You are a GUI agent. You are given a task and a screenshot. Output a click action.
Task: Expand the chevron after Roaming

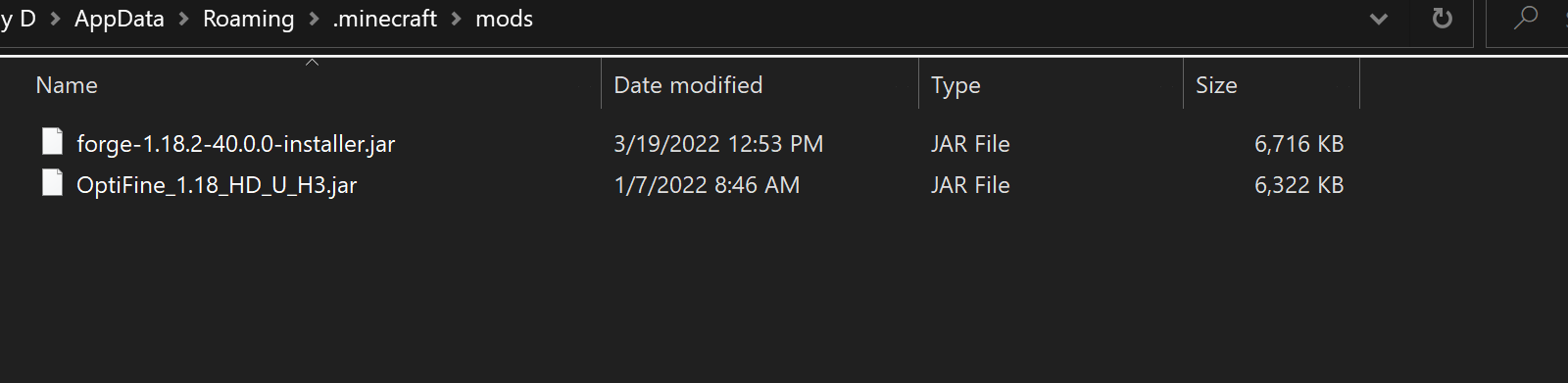(314, 19)
